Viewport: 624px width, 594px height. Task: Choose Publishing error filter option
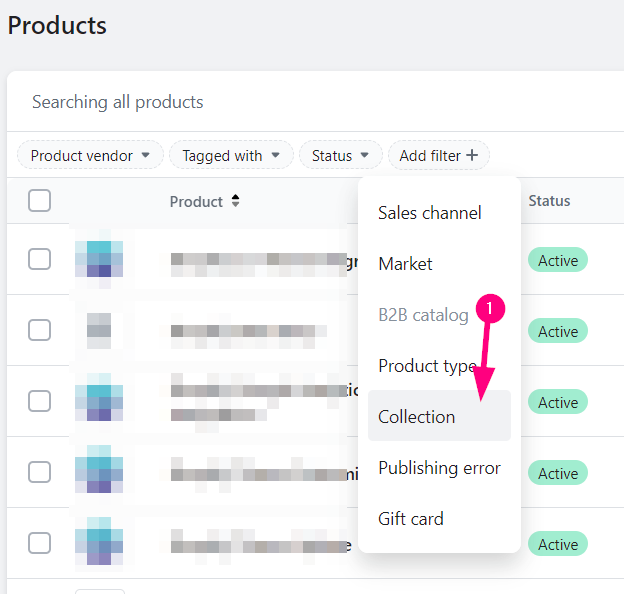[439, 468]
